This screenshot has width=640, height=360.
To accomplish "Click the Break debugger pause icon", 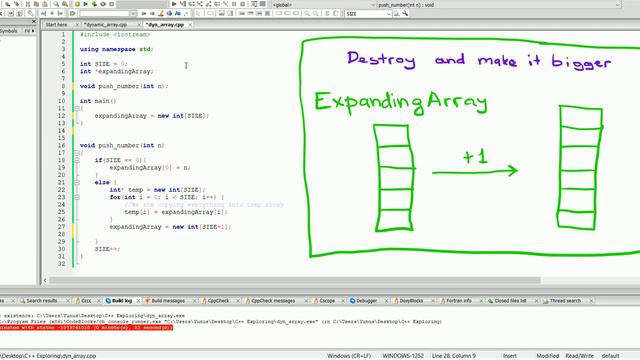I will [234, 4].
